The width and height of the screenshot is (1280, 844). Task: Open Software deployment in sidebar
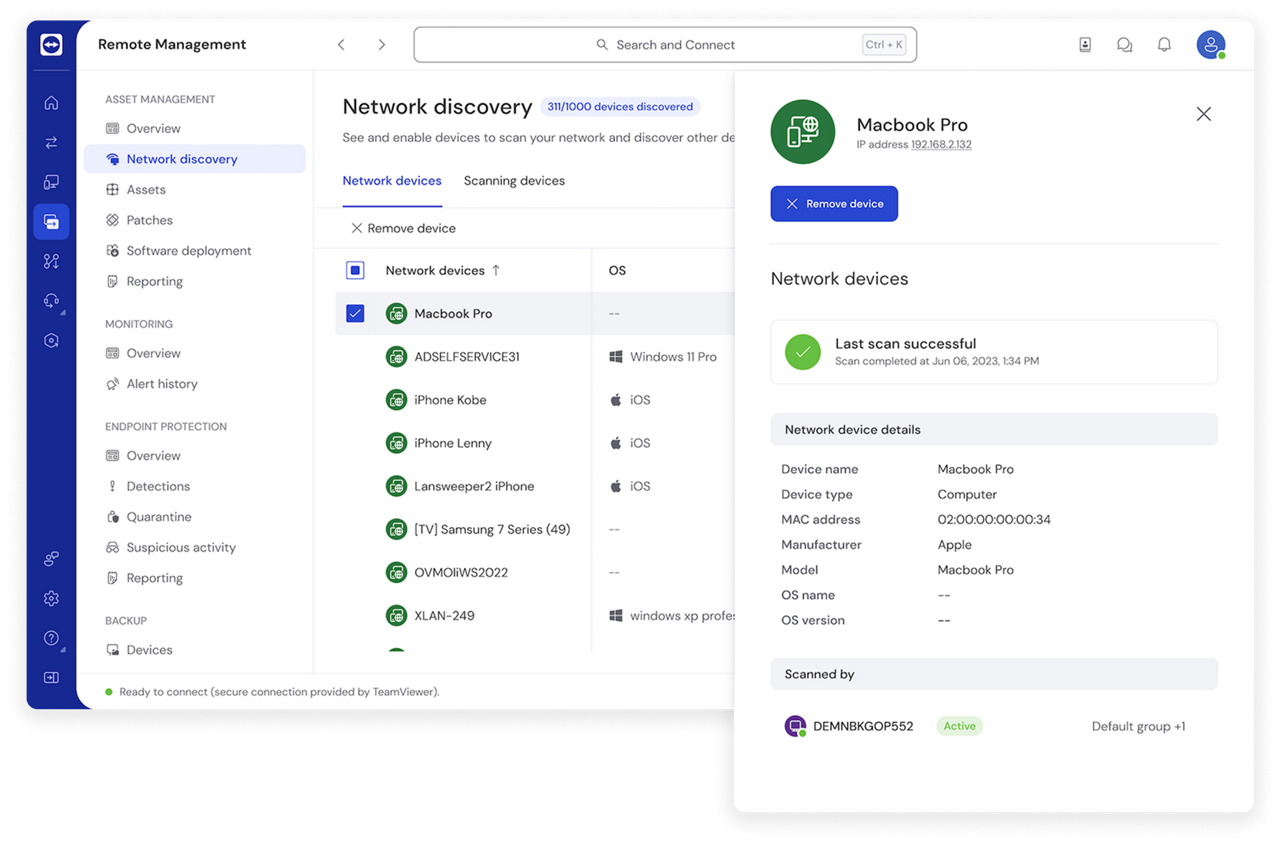(x=194, y=251)
